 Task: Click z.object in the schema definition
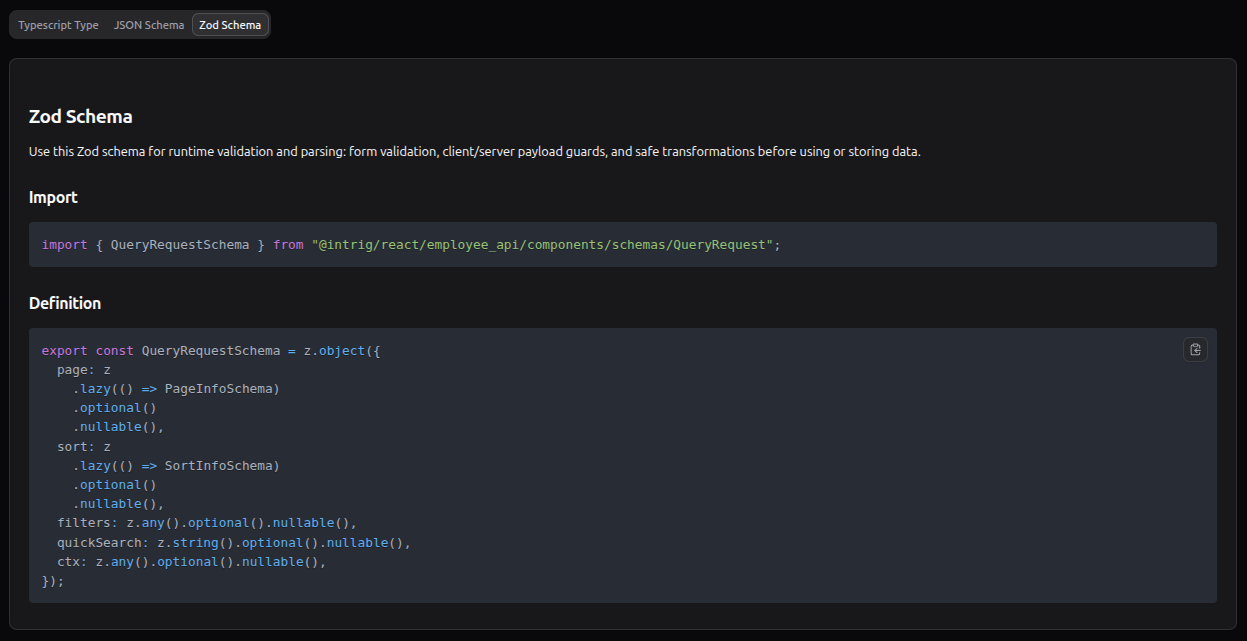pyautogui.click(x=335, y=351)
